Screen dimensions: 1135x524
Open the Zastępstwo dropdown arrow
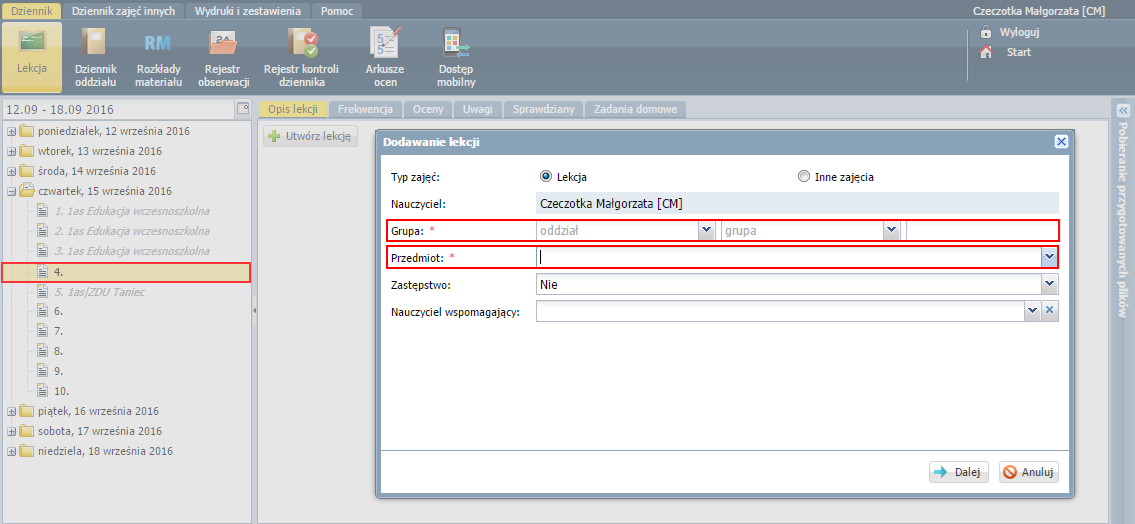[1050, 284]
